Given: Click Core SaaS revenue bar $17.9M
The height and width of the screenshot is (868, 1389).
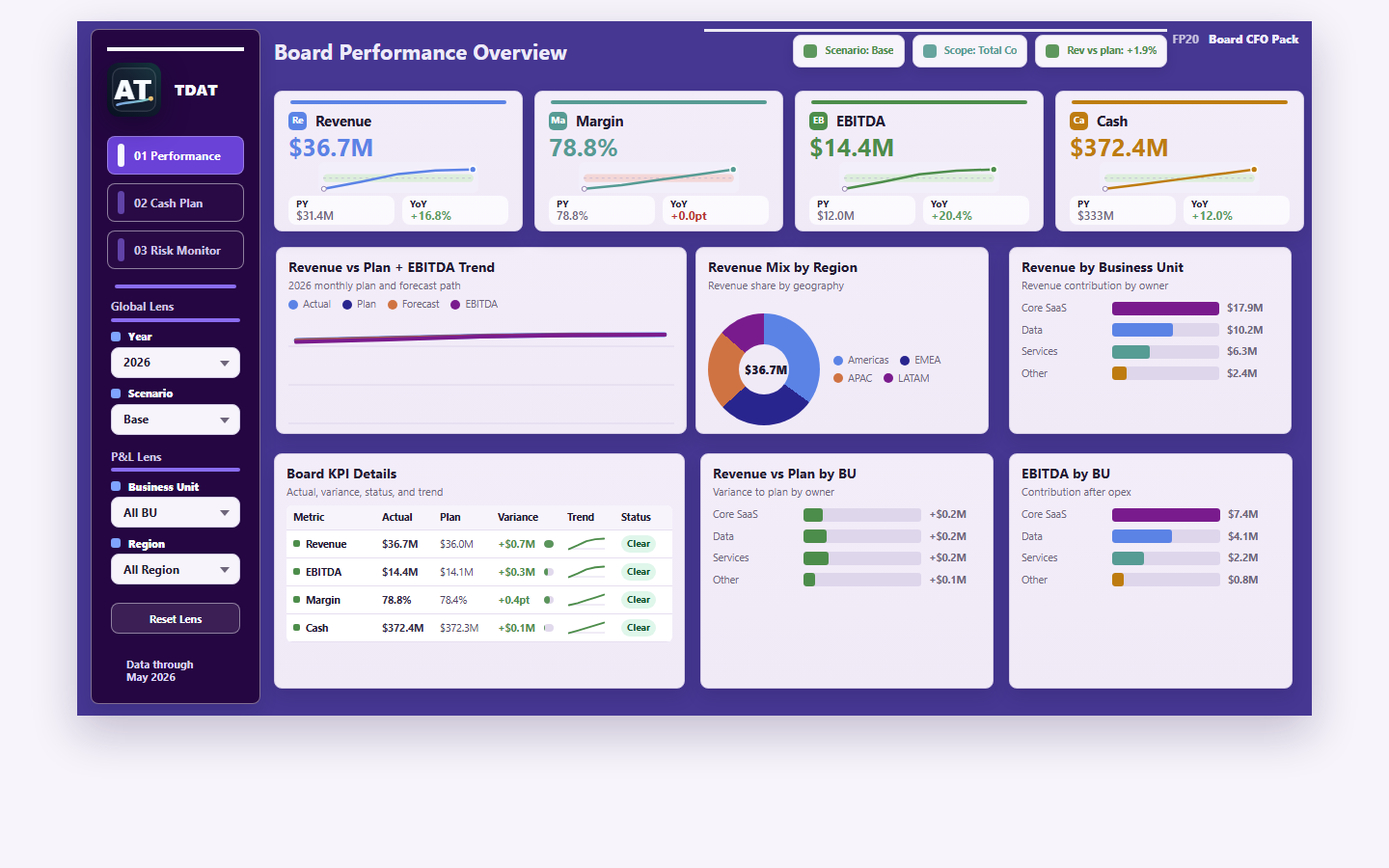Looking at the screenshot, I should pyautogui.click(x=1165, y=309).
